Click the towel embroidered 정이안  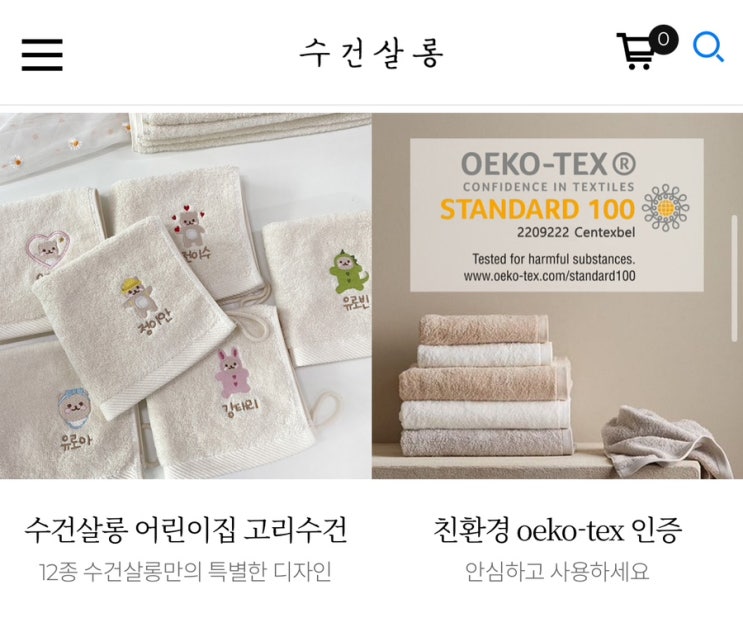[x=134, y=318]
